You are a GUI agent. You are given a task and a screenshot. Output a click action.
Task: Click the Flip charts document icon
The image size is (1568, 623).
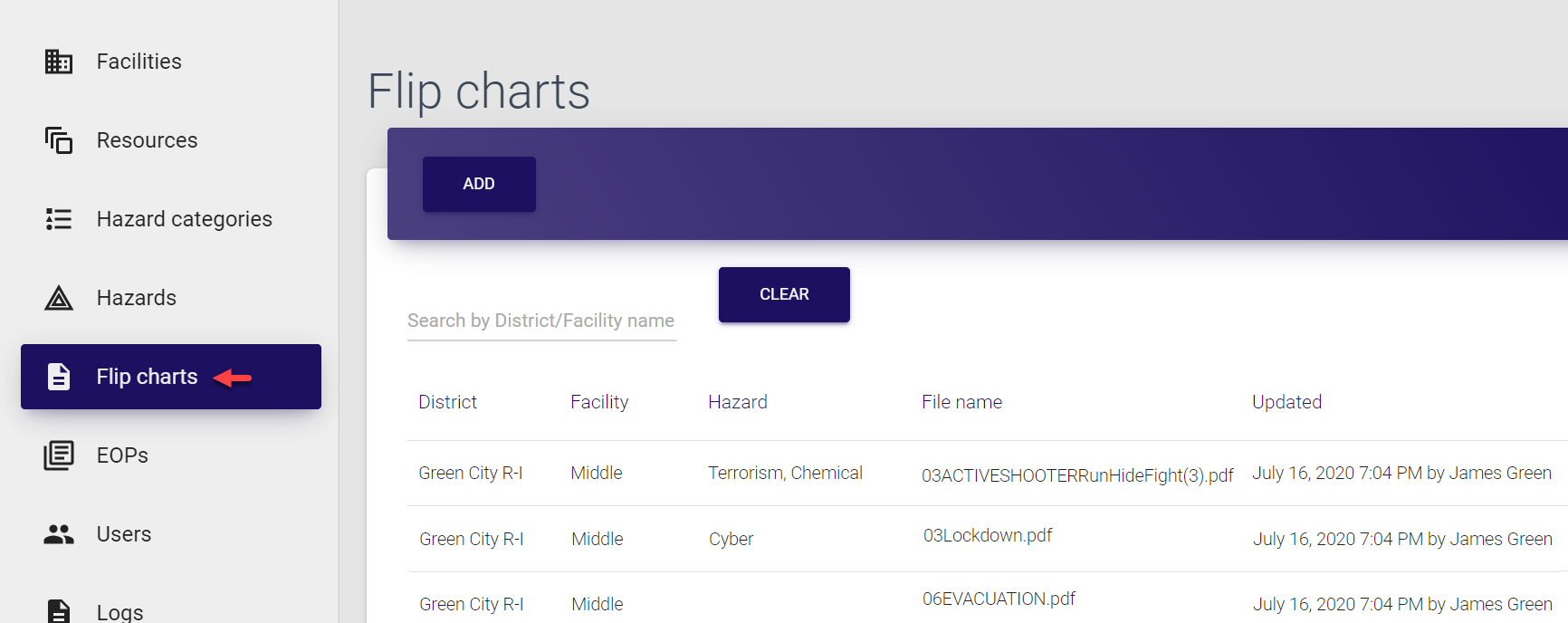click(59, 377)
